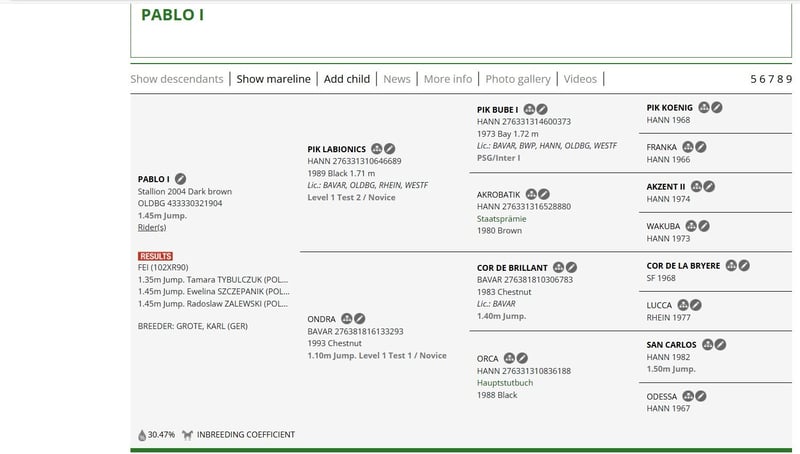Screen dimensions: 800x454
Task: Click the edit pencil beside SAN CARLOS
Action: pos(720,345)
